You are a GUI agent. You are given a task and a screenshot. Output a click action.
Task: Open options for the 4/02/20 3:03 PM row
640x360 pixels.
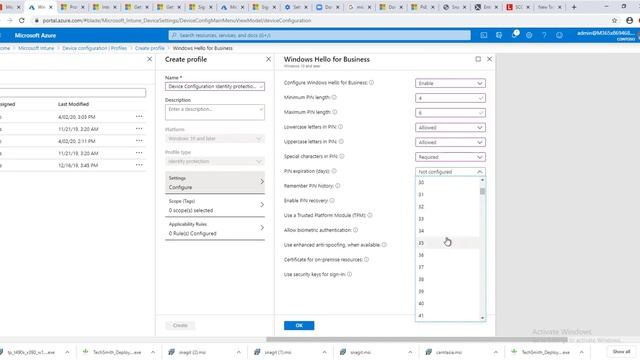click(139, 117)
